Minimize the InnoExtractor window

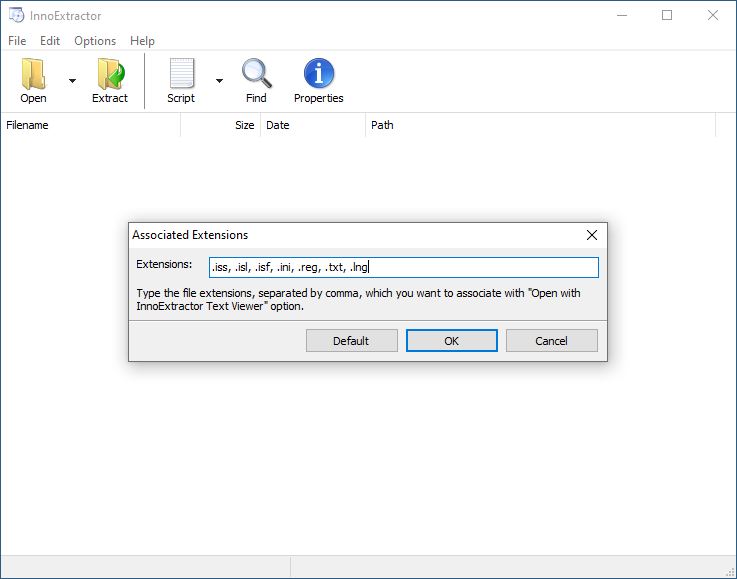(622, 16)
